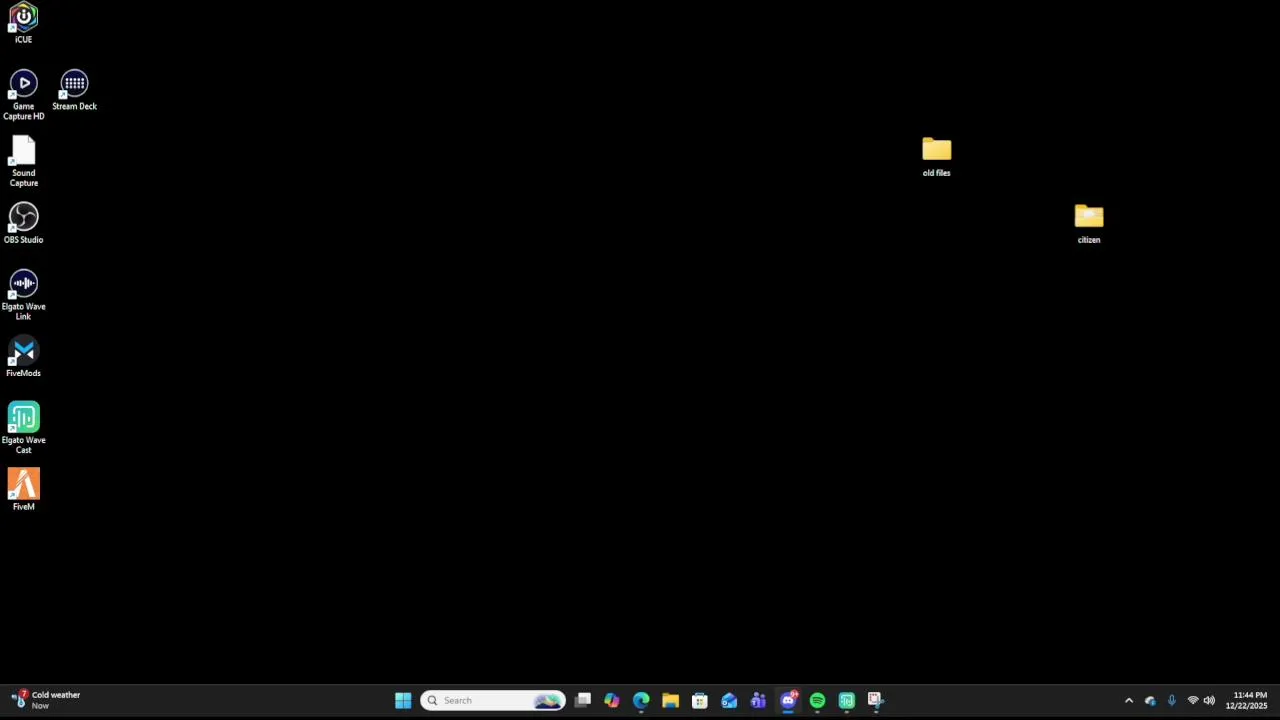Expand the hidden system tray icons
The image size is (1280, 720).
(1129, 700)
